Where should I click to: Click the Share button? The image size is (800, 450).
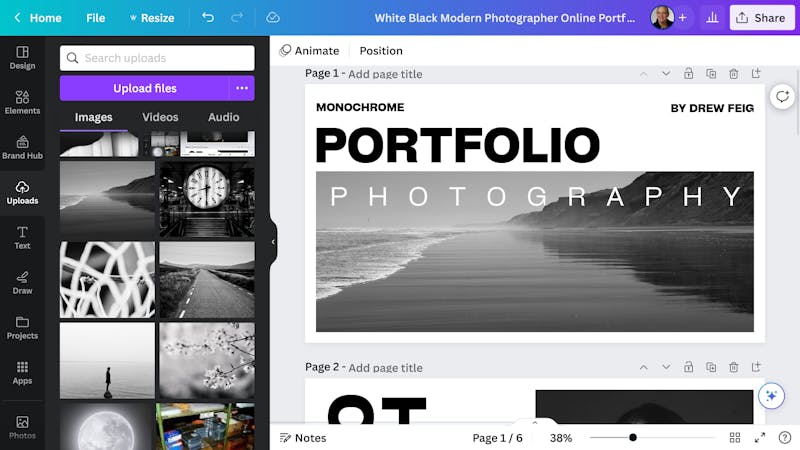pyautogui.click(x=762, y=18)
